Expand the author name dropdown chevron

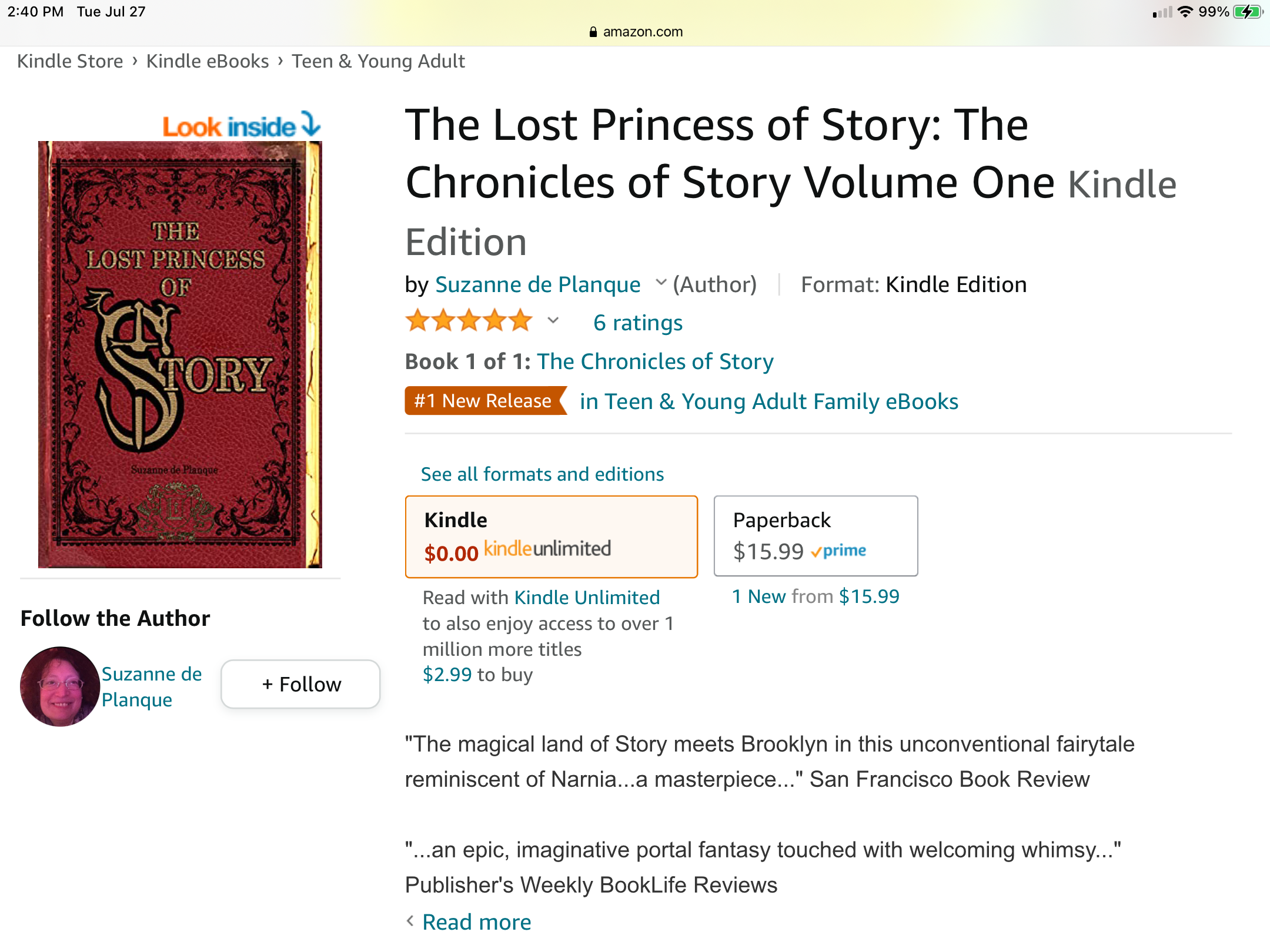pos(661,283)
